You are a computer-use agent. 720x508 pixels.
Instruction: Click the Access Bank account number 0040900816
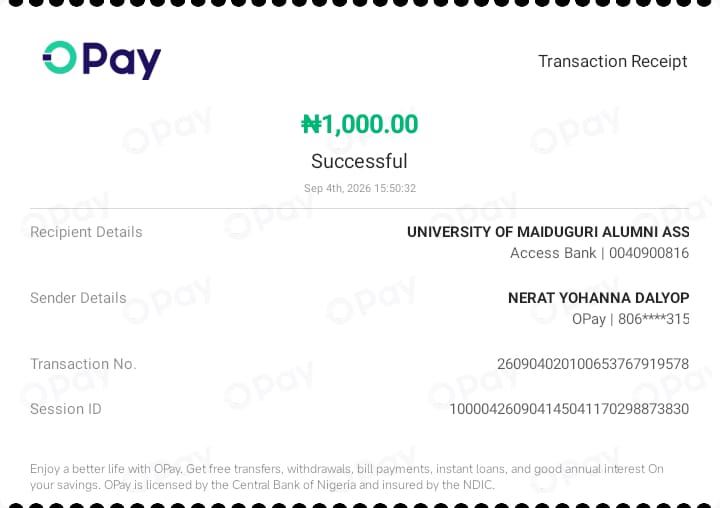[649, 253]
